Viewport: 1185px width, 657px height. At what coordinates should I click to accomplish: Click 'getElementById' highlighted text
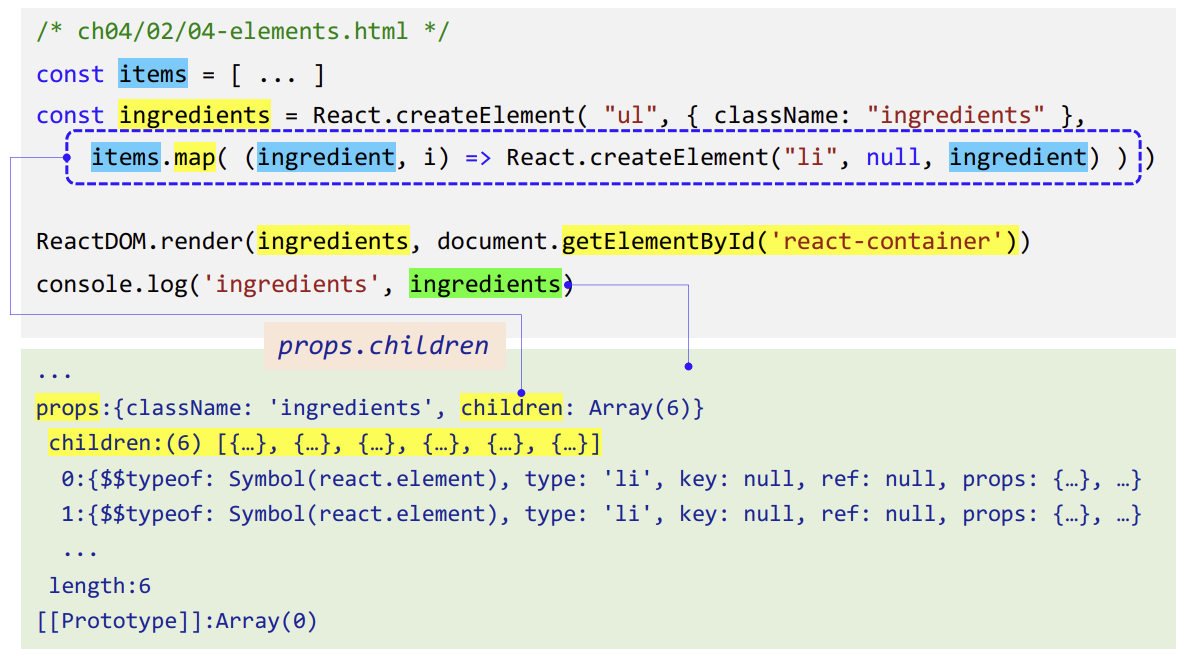pyautogui.click(x=657, y=241)
